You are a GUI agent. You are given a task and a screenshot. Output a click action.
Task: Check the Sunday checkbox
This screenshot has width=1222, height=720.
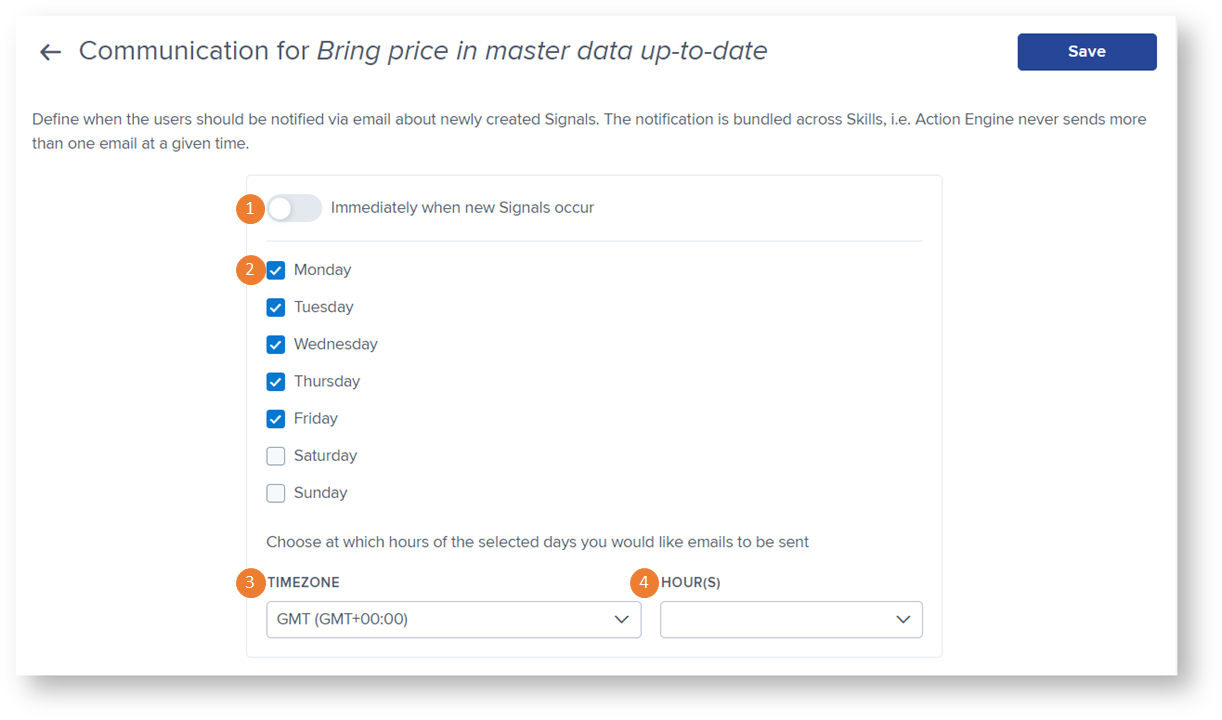coord(276,493)
